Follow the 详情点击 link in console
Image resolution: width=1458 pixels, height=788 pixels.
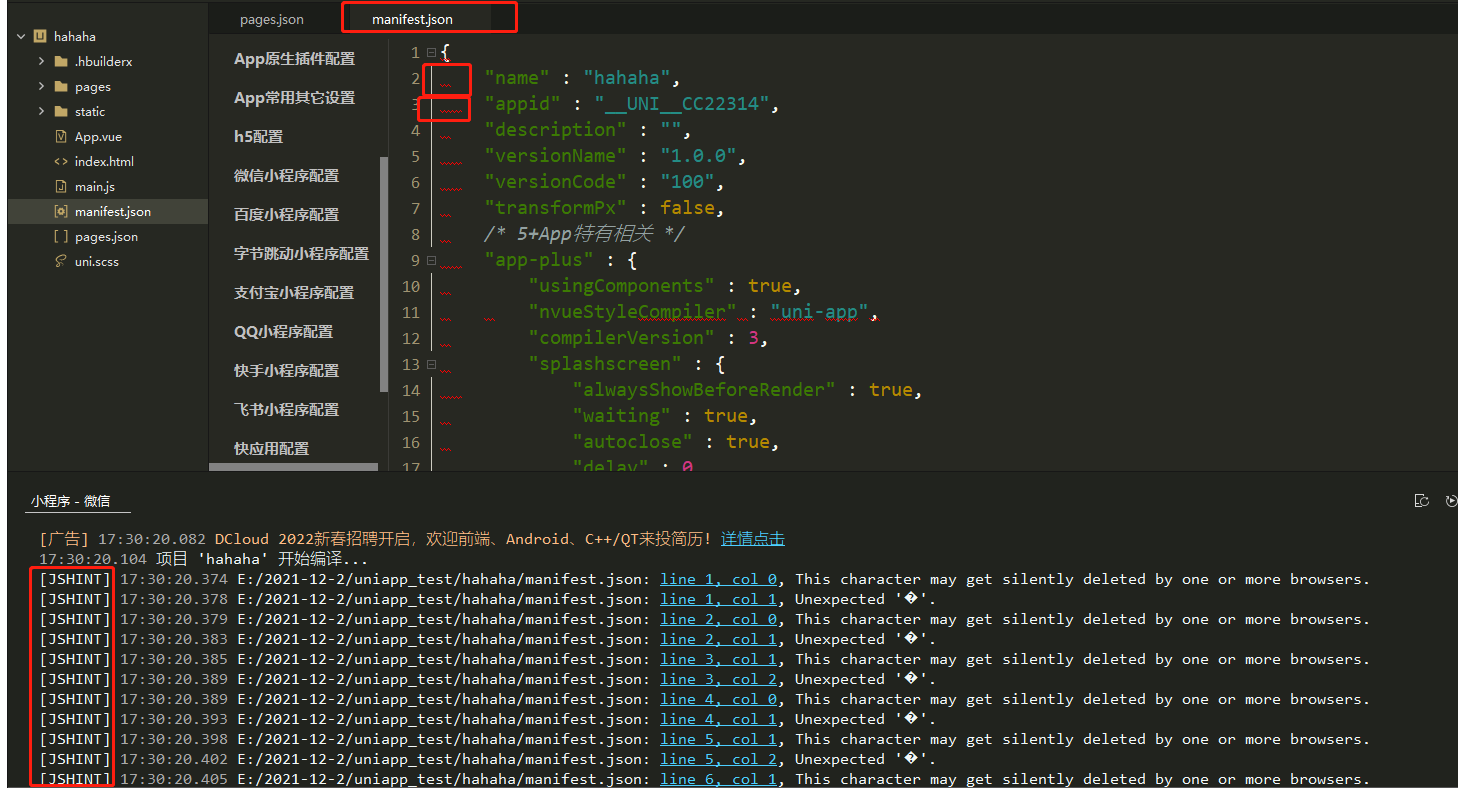click(752, 539)
